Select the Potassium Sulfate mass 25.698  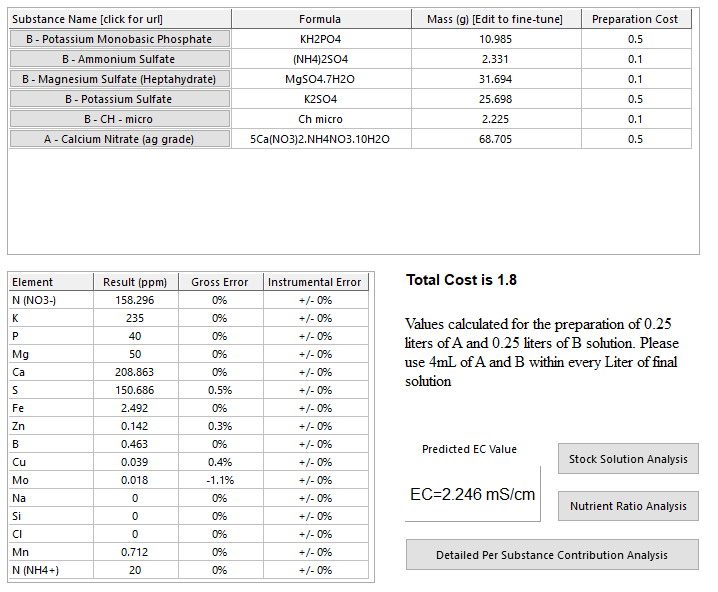[496, 99]
